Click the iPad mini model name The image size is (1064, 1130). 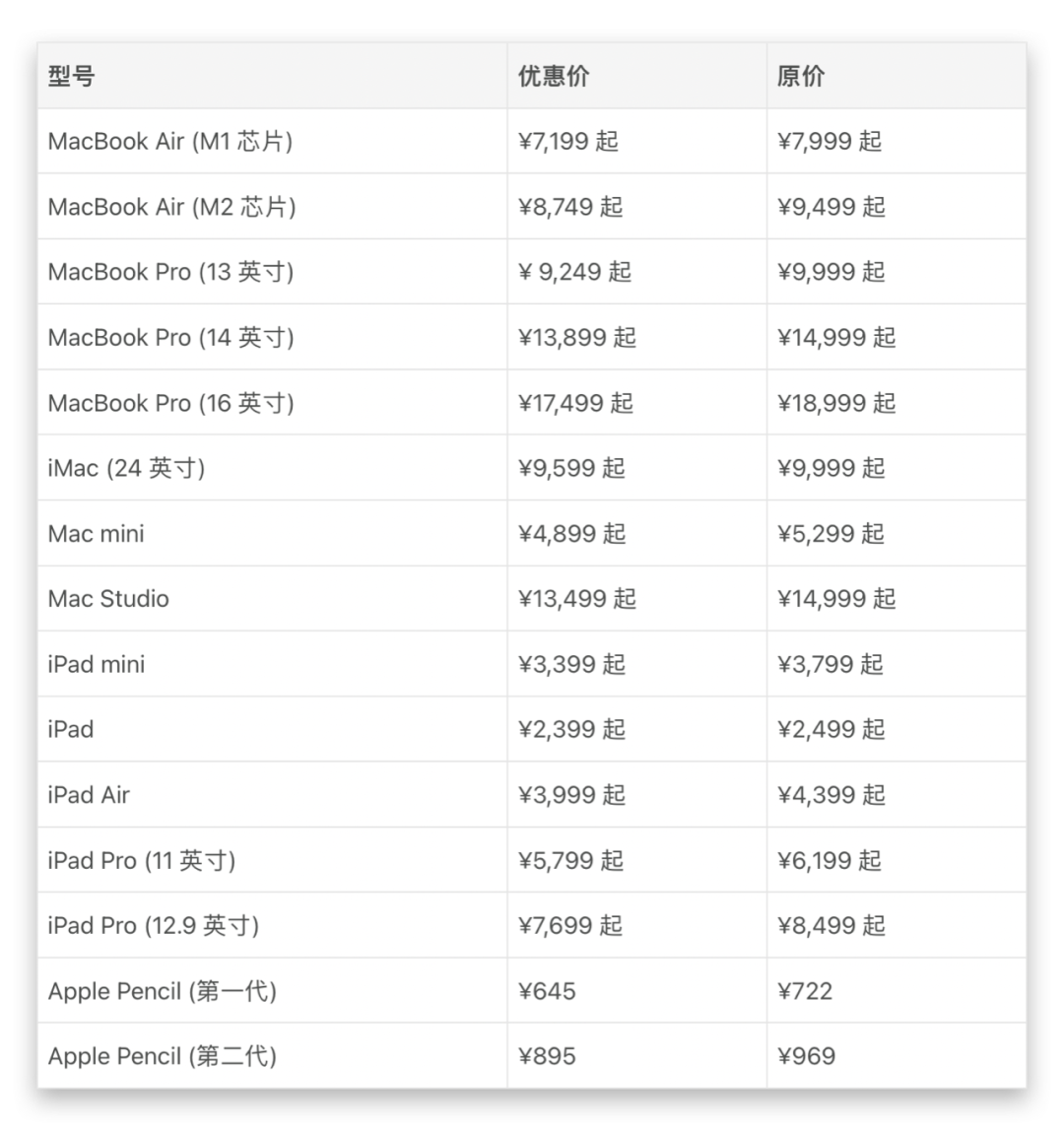pos(97,664)
